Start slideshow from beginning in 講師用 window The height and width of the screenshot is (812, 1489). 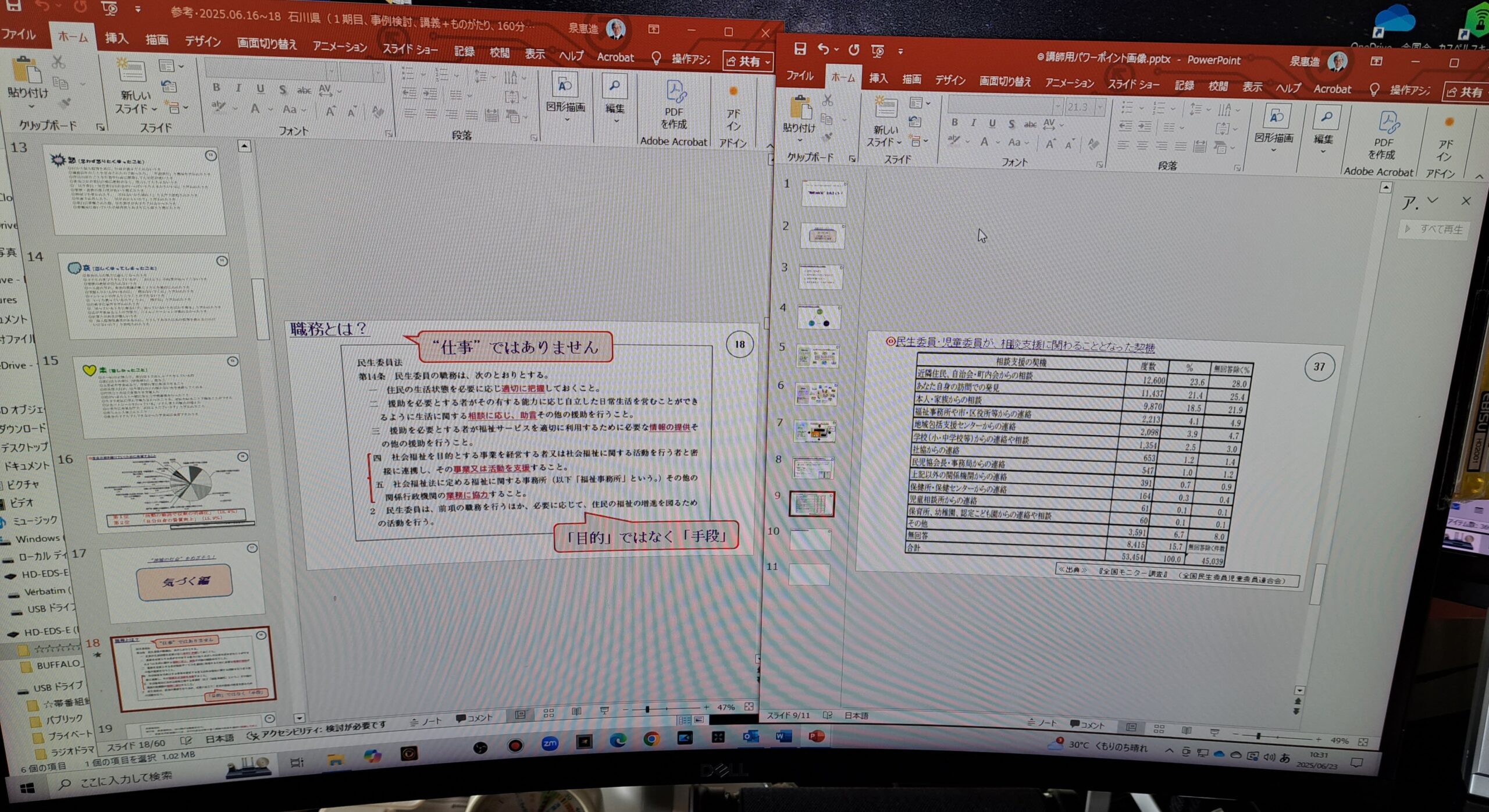point(878,51)
